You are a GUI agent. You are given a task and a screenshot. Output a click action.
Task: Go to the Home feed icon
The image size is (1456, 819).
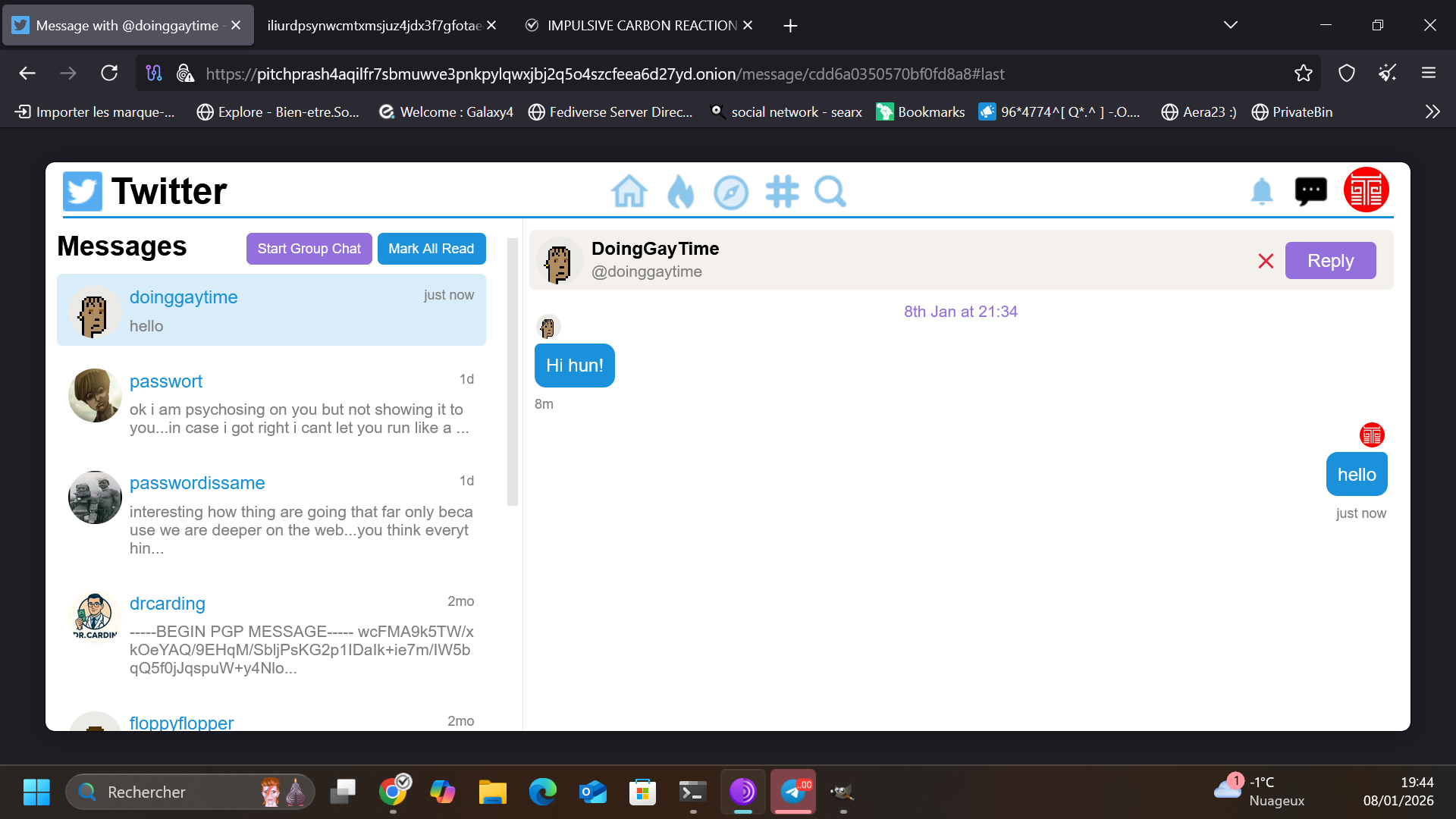click(629, 192)
